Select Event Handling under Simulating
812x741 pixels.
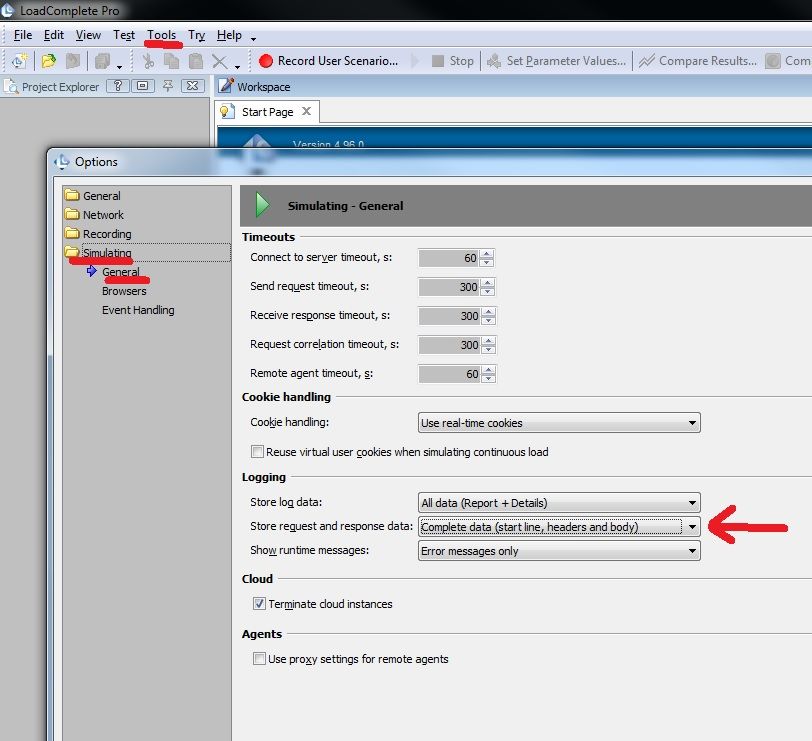[138, 310]
